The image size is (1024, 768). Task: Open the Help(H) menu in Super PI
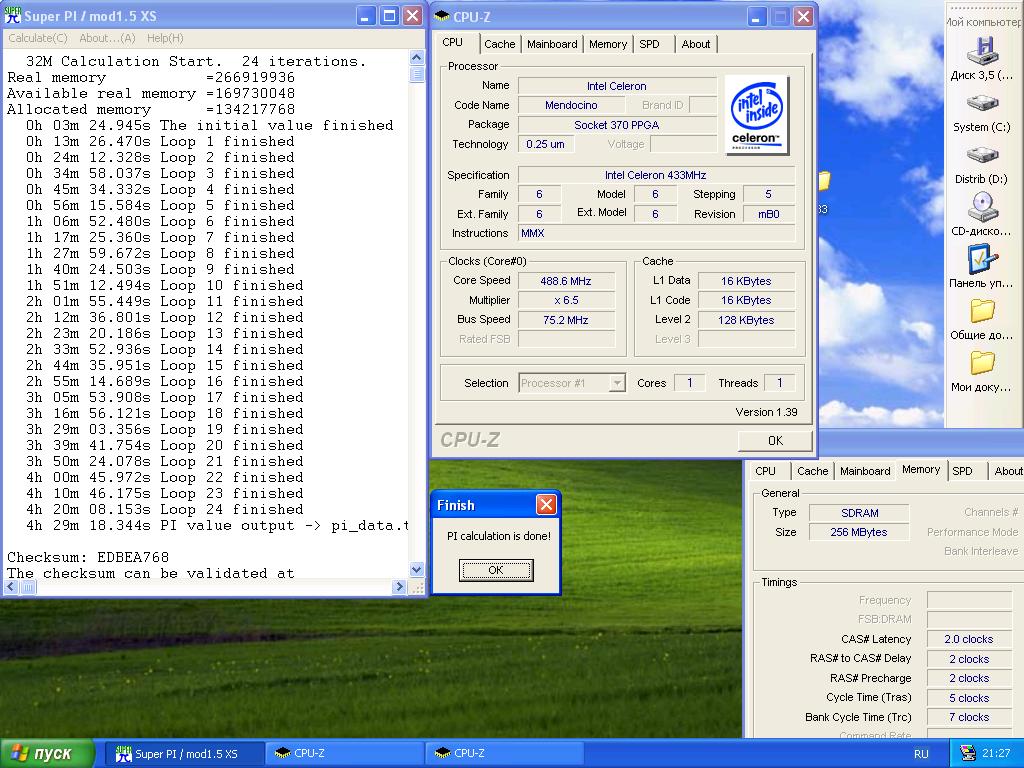[165, 38]
